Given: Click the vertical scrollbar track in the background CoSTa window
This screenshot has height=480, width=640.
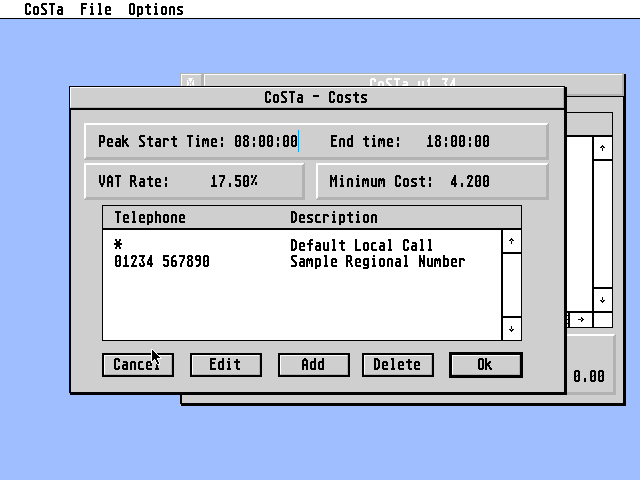Looking at the screenshot, I should (x=602, y=224).
